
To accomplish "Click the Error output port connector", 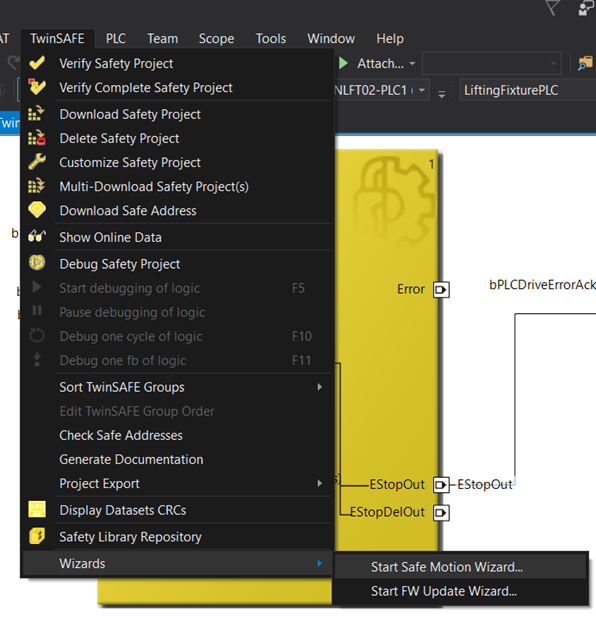I will point(441,289).
